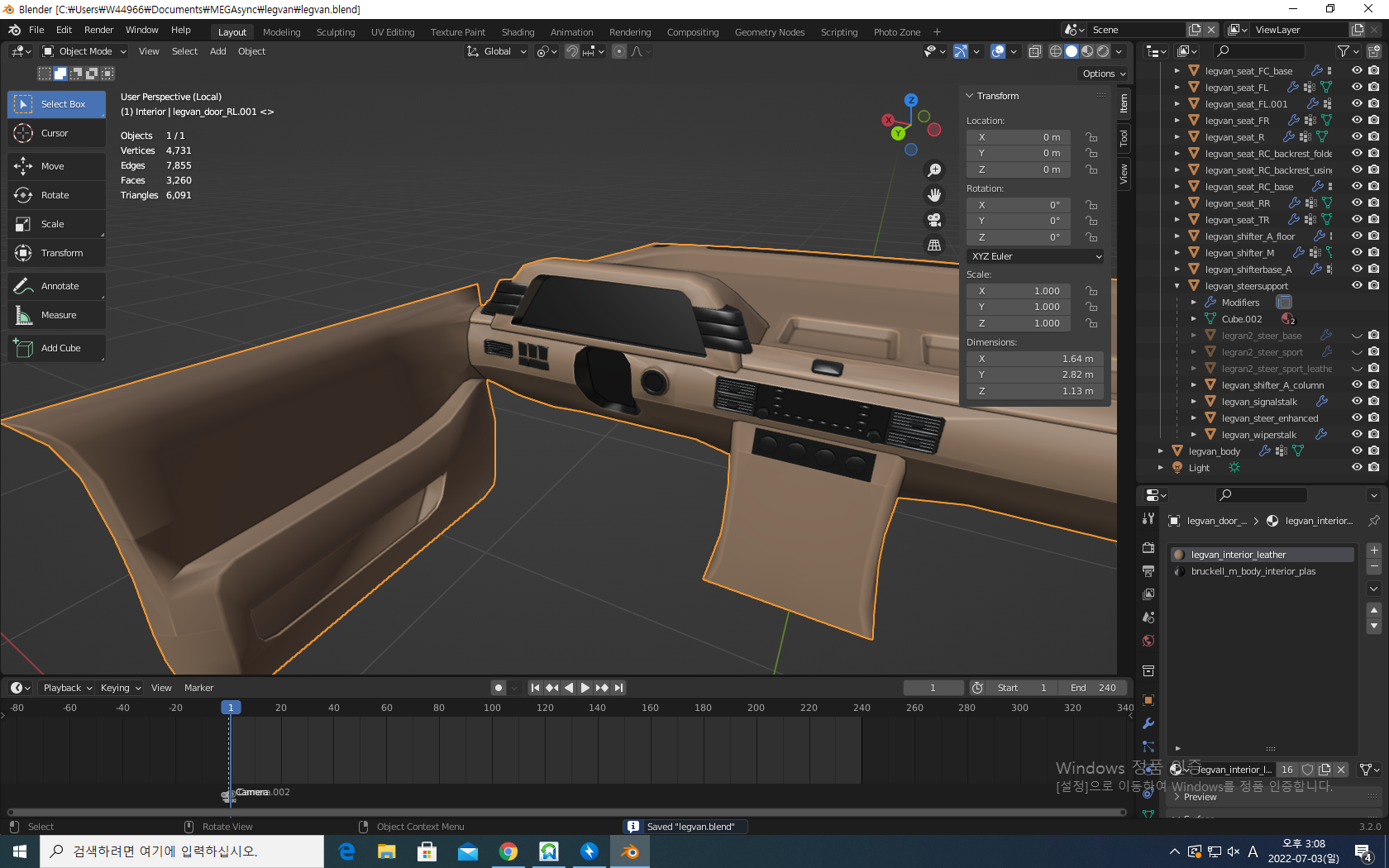Switch to the Sculpting workspace tab
The image size is (1389, 868).
(x=335, y=32)
